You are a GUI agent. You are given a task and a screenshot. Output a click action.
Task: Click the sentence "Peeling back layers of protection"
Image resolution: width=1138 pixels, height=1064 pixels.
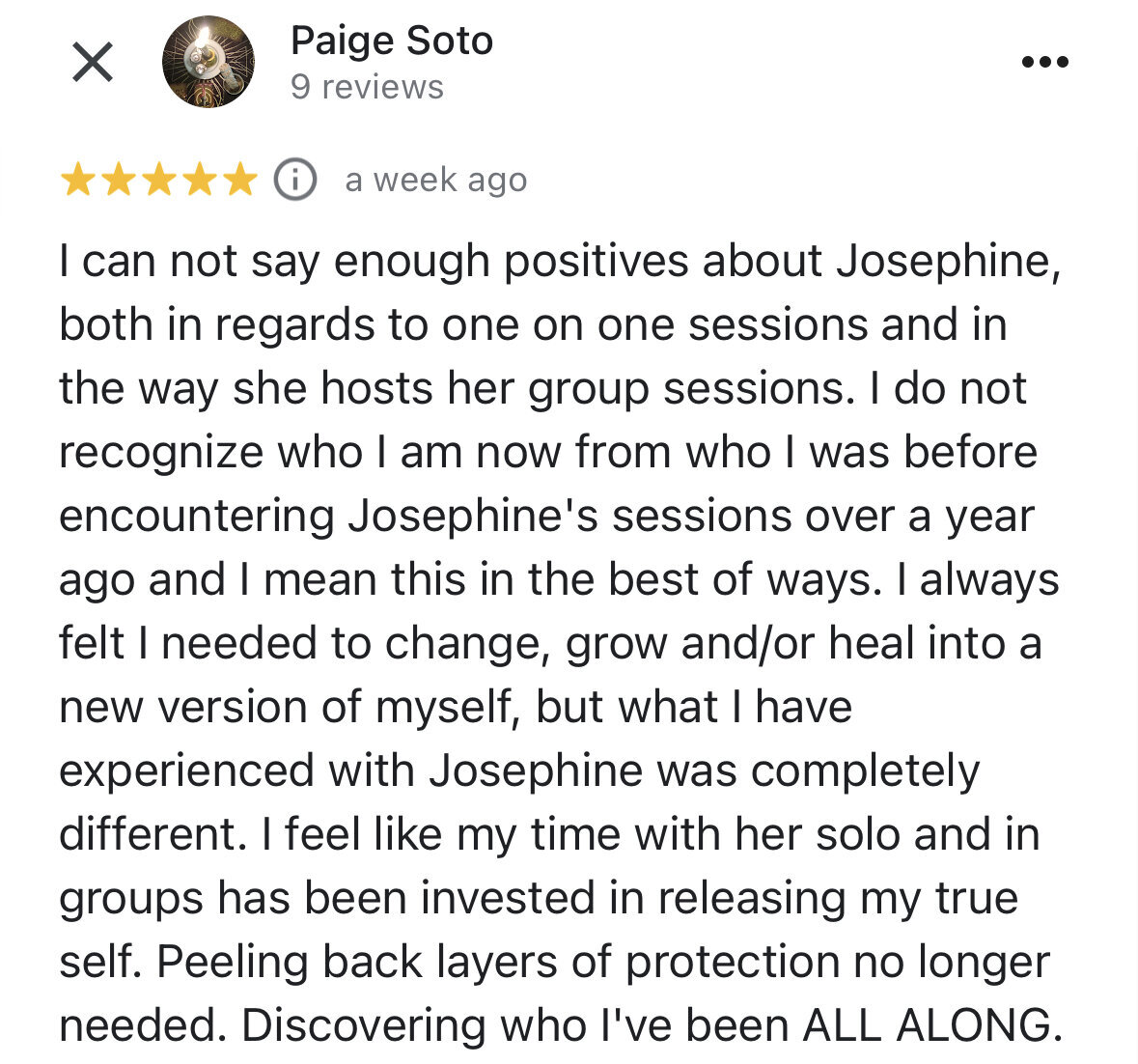point(499,963)
